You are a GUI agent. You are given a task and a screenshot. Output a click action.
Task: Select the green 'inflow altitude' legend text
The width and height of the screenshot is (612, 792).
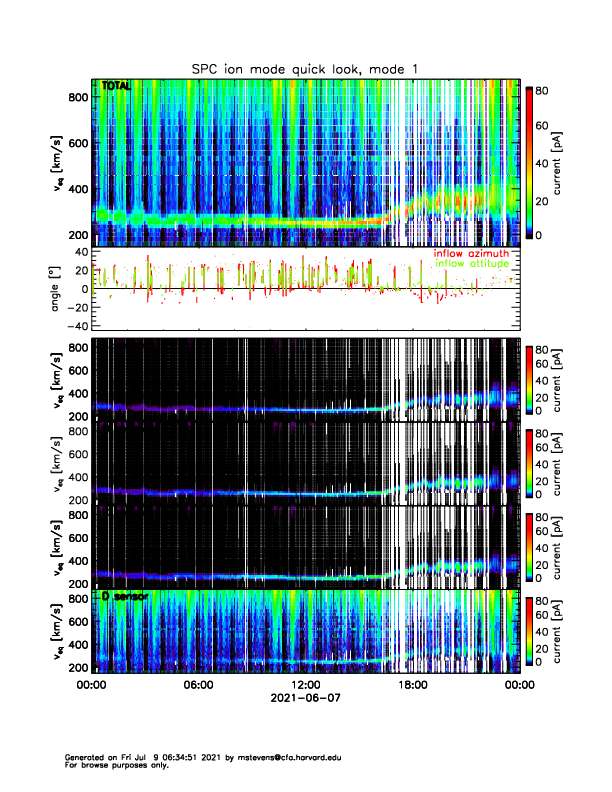471,264
